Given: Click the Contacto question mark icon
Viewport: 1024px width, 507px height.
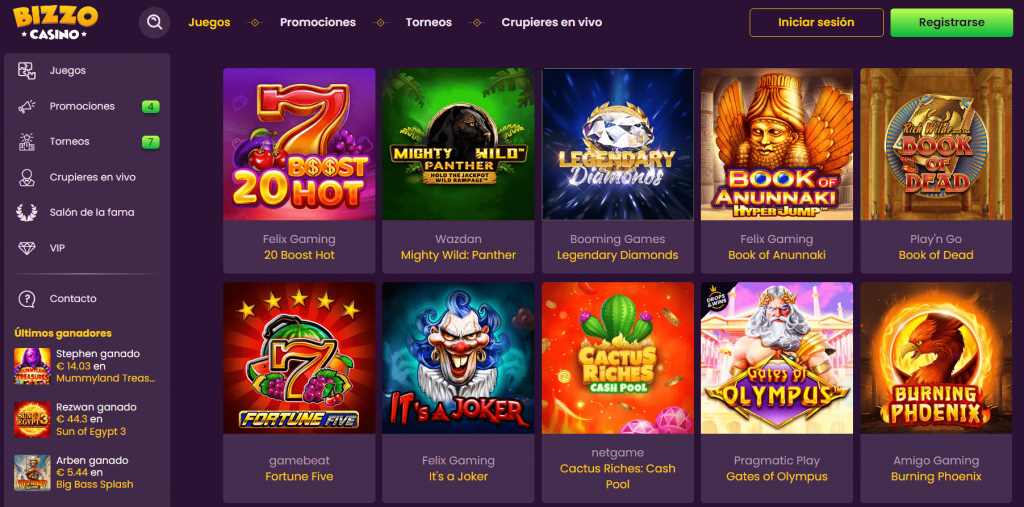Looking at the screenshot, I should pos(28,298).
